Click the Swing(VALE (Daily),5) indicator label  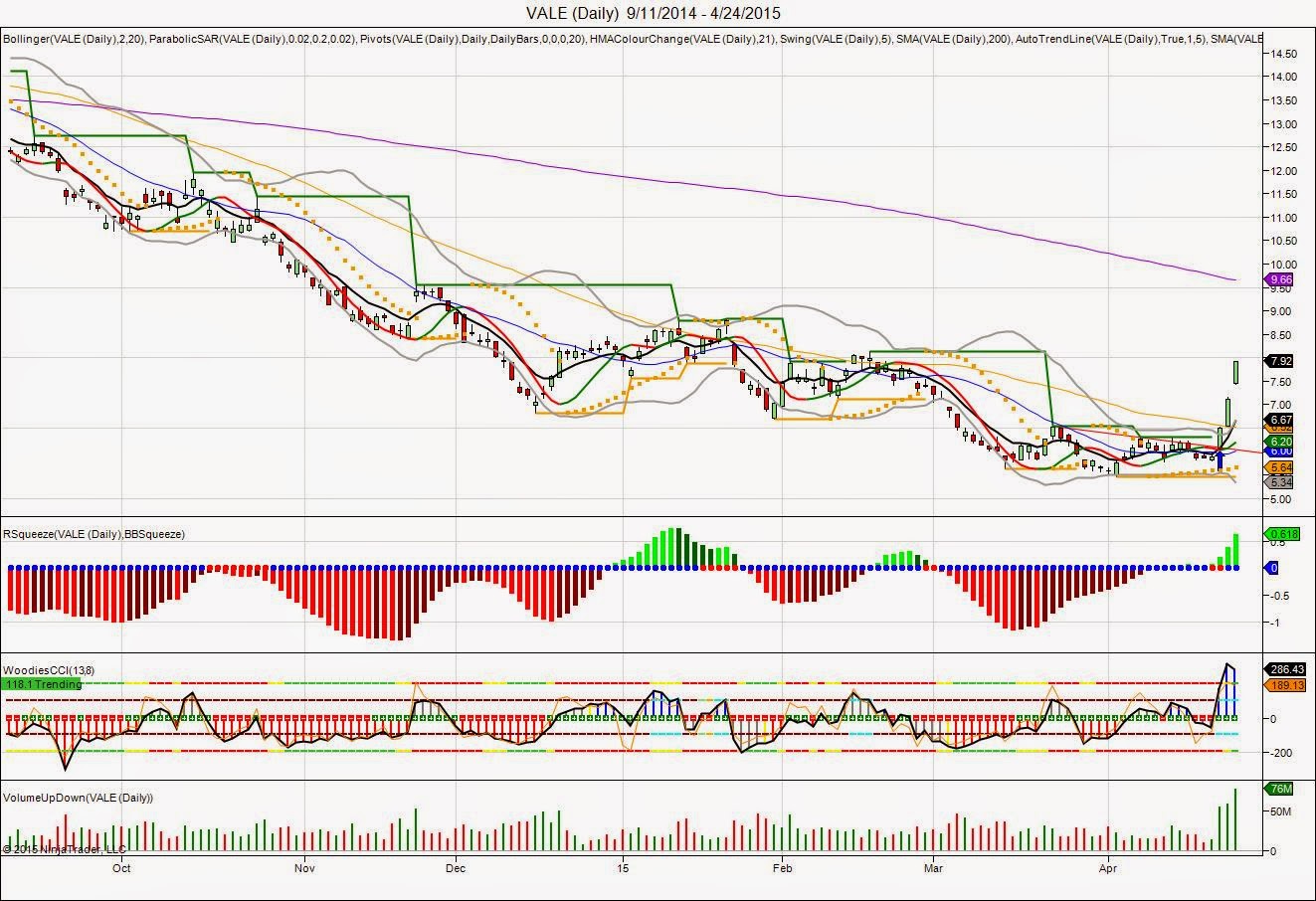(x=836, y=39)
